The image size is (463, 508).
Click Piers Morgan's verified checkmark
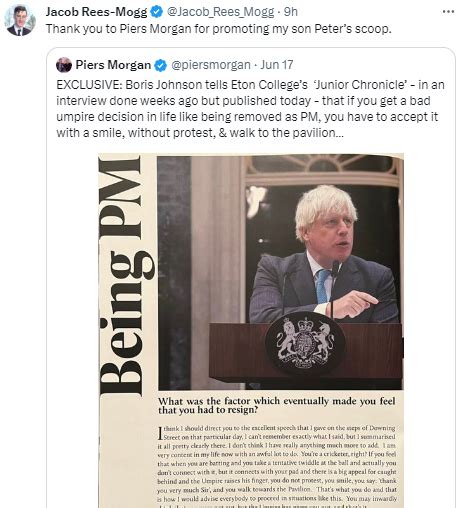(x=161, y=65)
